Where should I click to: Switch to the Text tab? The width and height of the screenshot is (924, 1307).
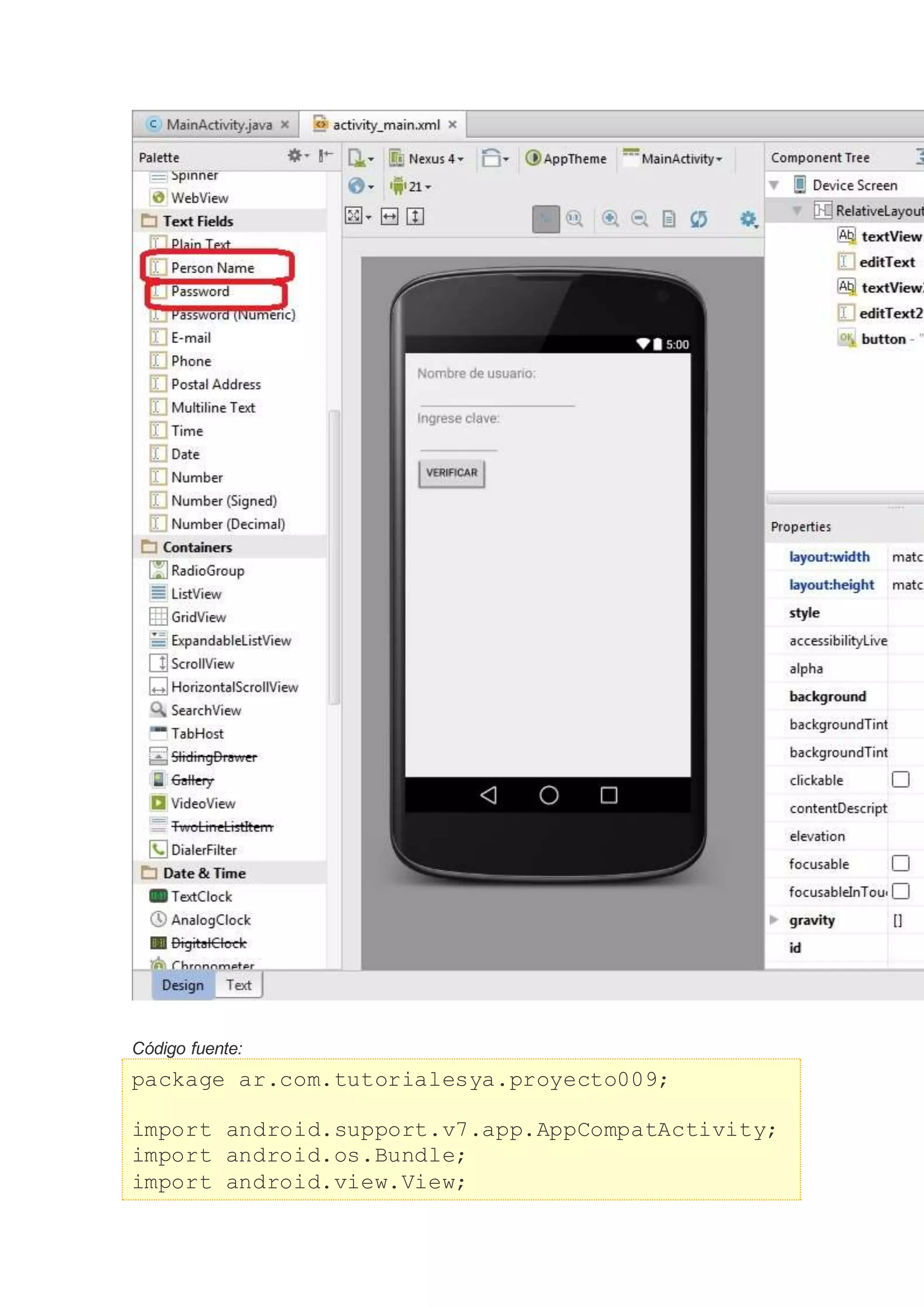tap(238, 985)
